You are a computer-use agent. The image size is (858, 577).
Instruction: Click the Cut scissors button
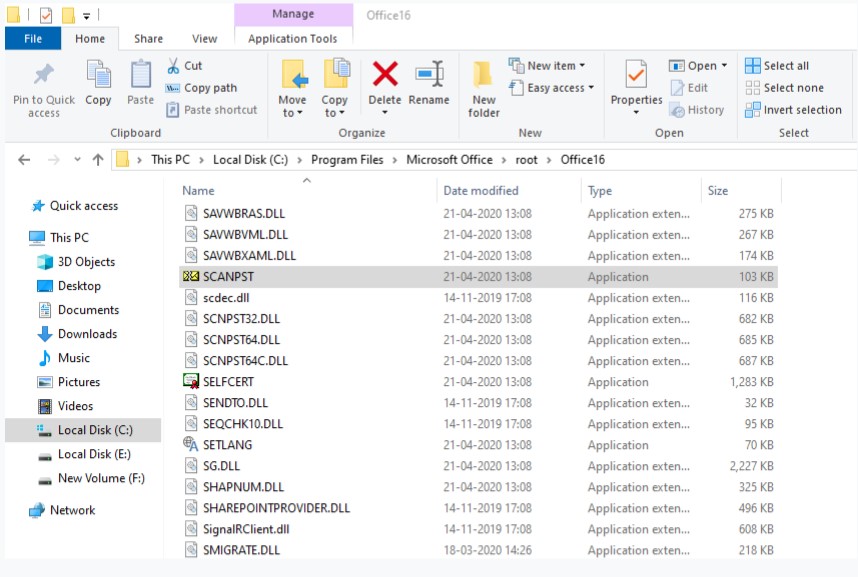[184, 66]
